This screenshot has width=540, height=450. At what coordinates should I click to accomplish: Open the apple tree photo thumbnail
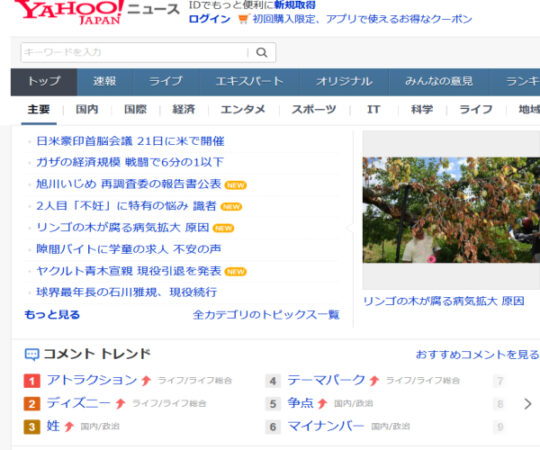(451, 210)
